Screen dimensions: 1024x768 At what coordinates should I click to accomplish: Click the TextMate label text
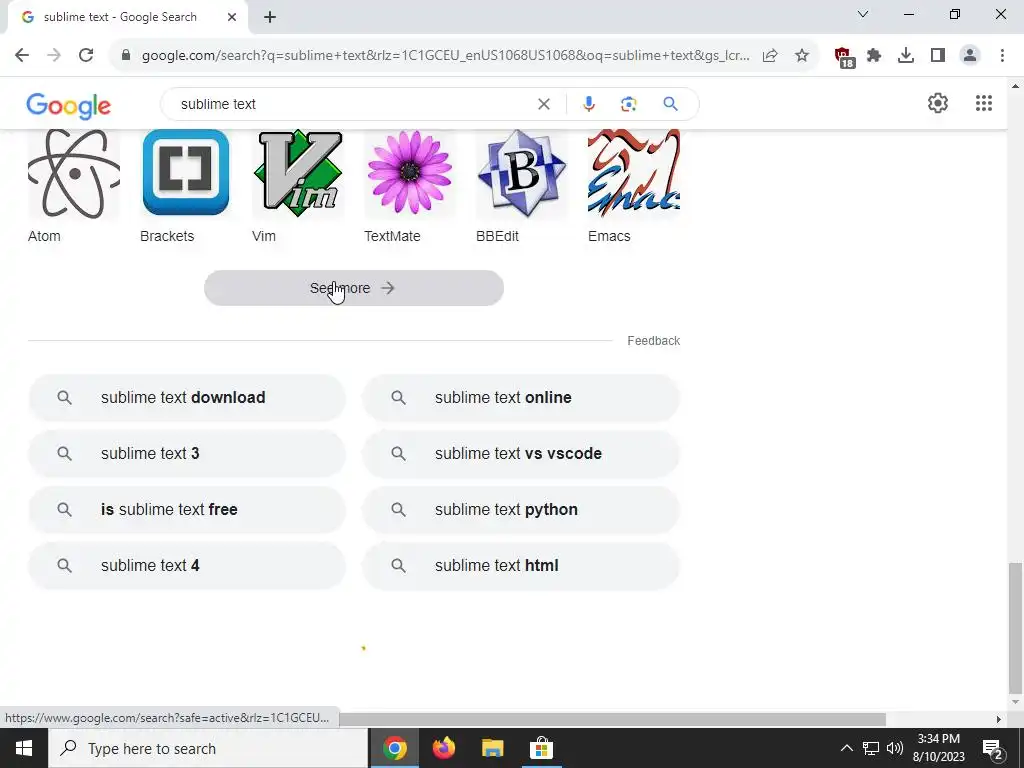(x=392, y=236)
